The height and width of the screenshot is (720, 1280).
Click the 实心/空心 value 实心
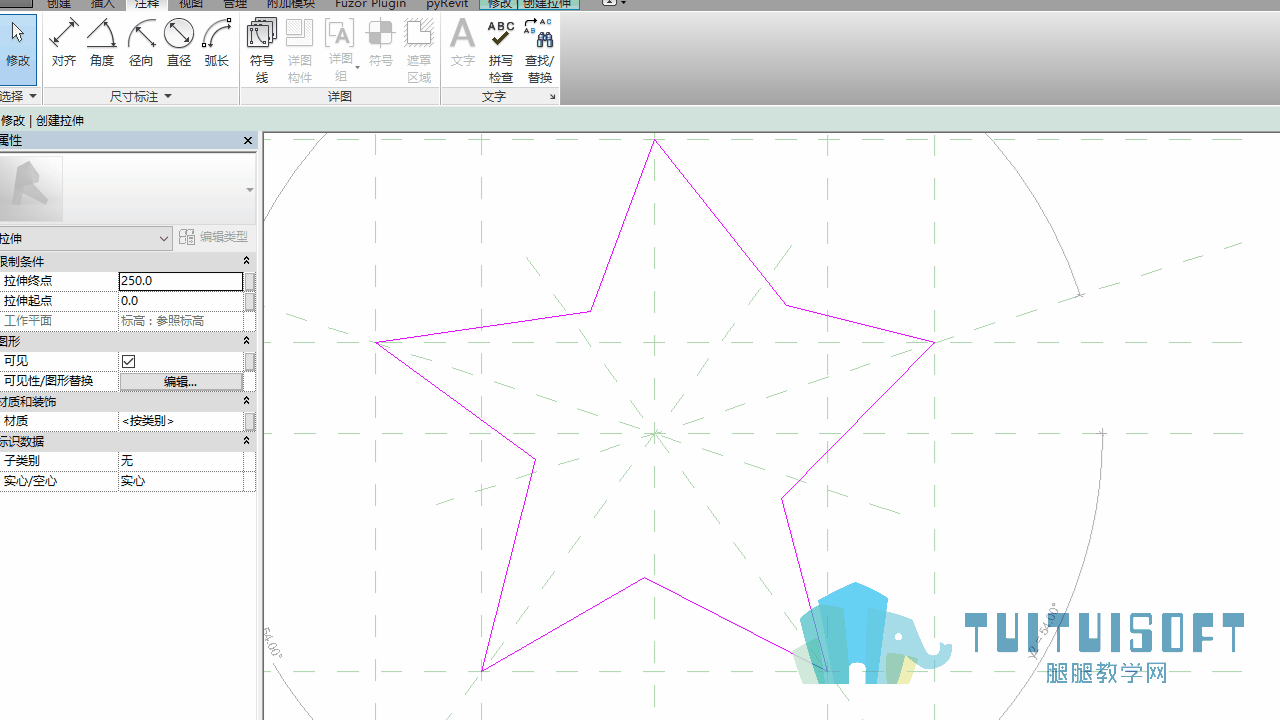click(x=181, y=481)
